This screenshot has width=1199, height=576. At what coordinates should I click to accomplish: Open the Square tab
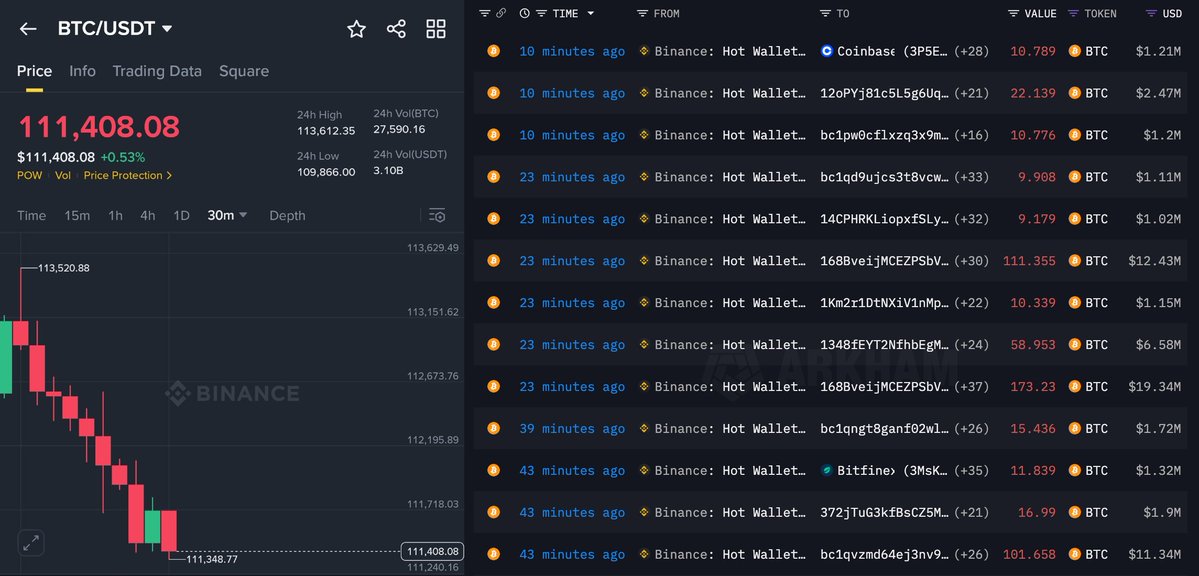[x=244, y=71]
